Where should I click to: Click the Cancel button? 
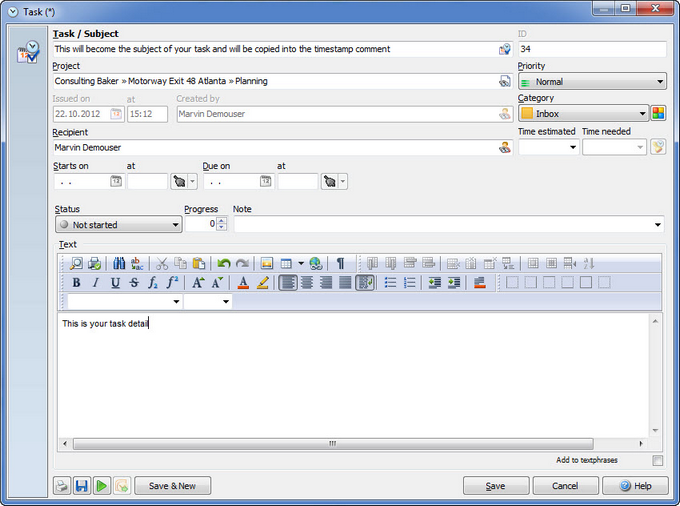coord(565,486)
